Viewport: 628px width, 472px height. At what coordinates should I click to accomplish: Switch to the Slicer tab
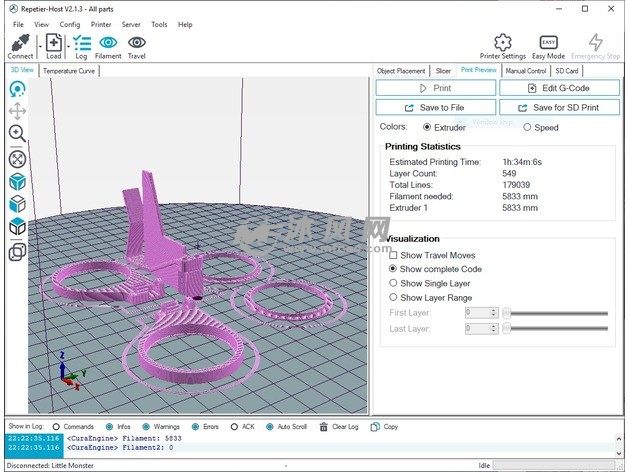(x=442, y=71)
